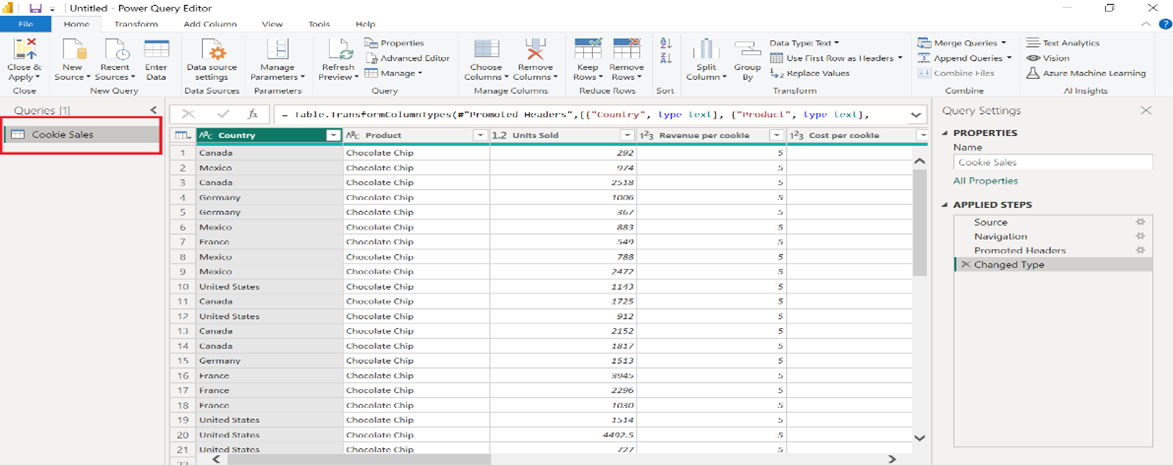Image resolution: width=1173 pixels, height=466 pixels.
Task: Open settings gear for Promoted Headers step
Action: (x=1140, y=251)
